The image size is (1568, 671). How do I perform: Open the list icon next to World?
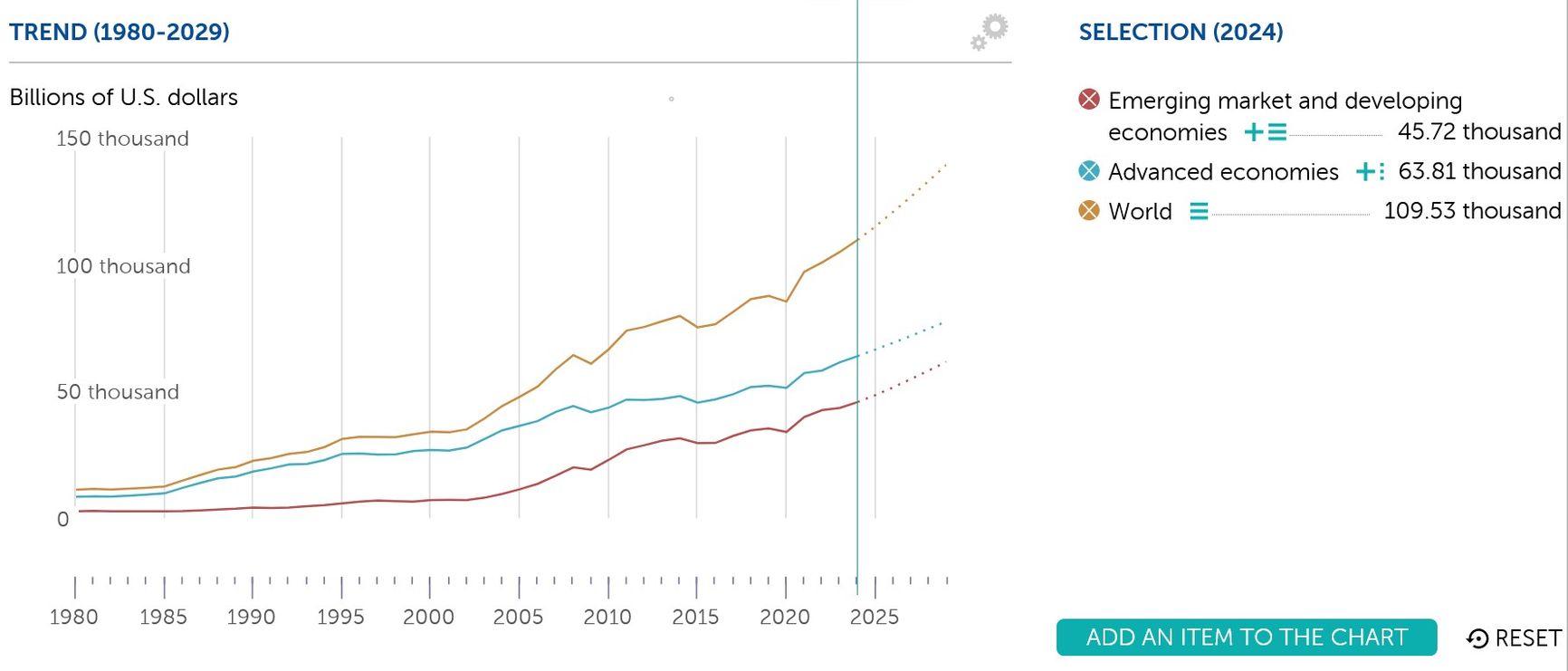coord(1199,211)
